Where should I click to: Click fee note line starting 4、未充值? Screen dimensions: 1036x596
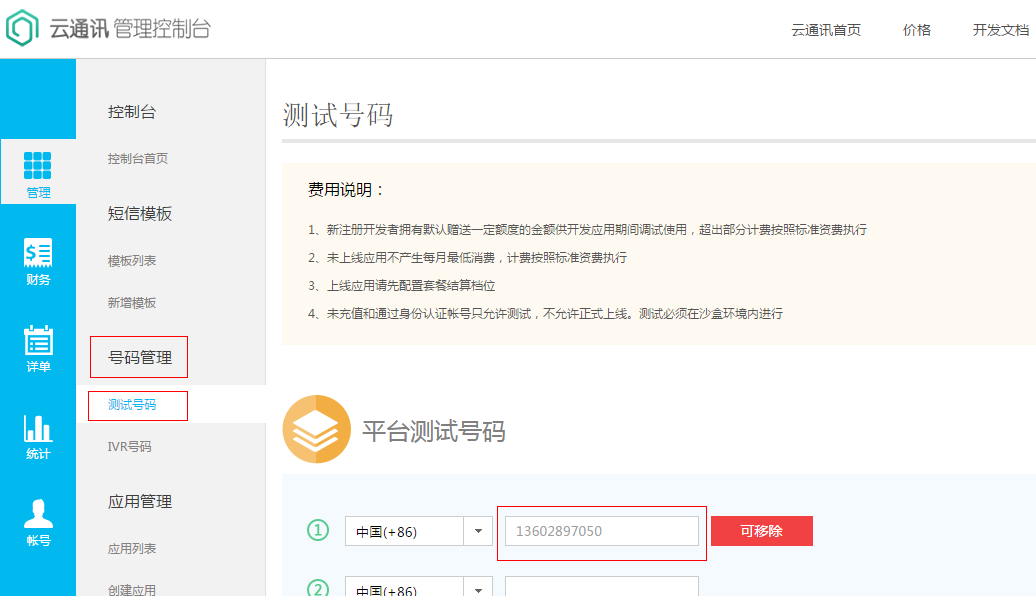(x=545, y=313)
